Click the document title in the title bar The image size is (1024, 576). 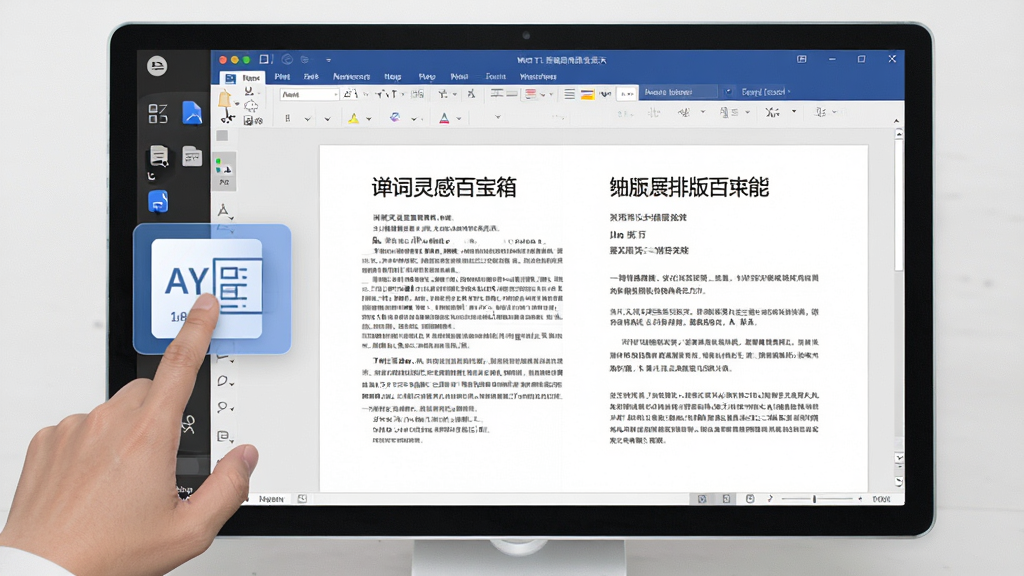pyautogui.click(x=562, y=60)
